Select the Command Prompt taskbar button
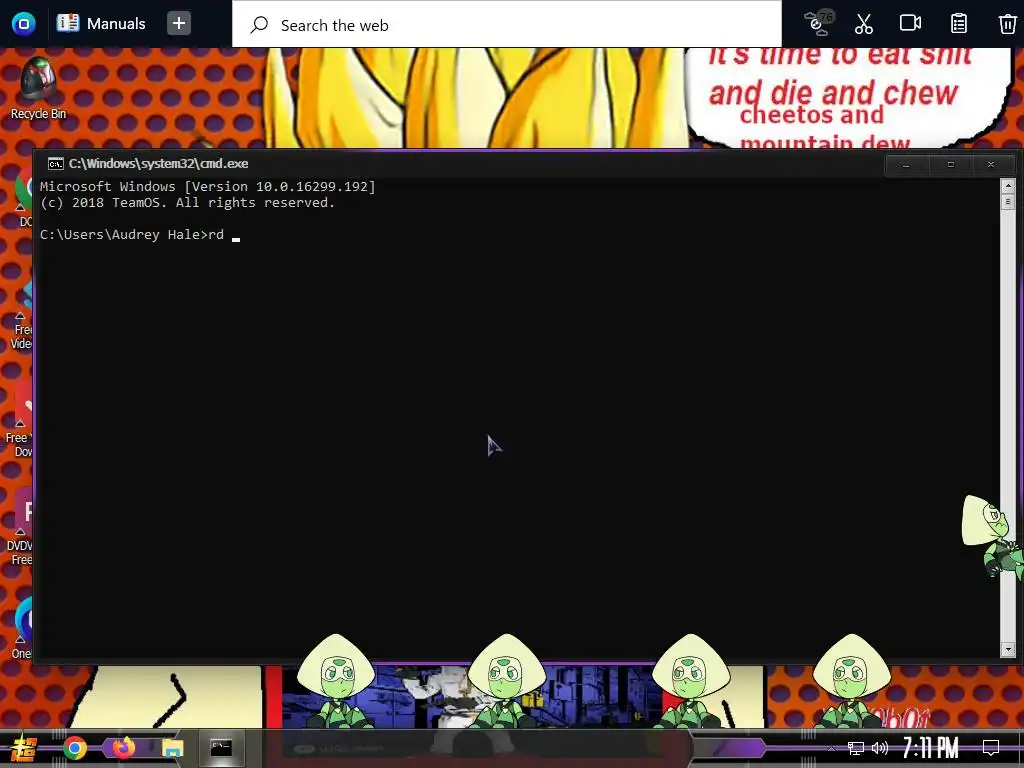The width and height of the screenshot is (1024, 768). (x=221, y=748)
